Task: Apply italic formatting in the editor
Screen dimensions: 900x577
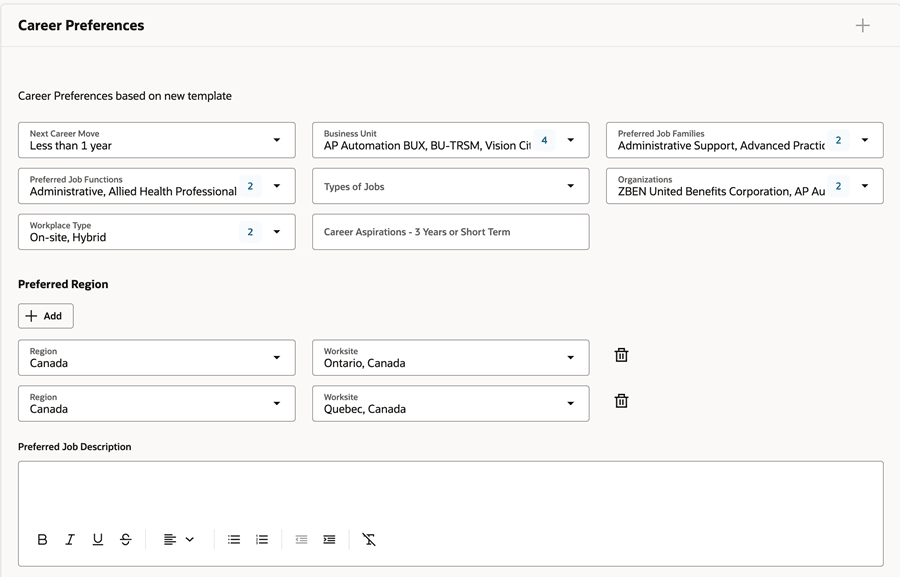Action: [70, 540]
